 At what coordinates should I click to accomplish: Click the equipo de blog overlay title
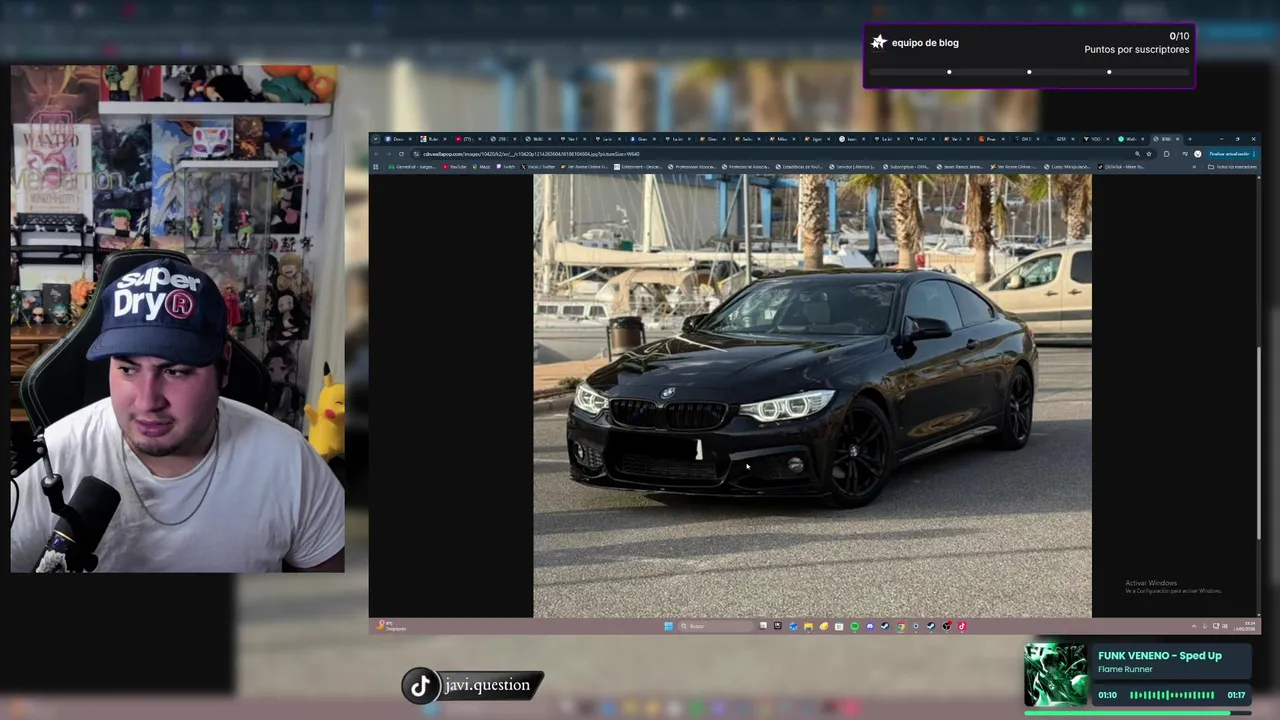click(x=925, y=43)
